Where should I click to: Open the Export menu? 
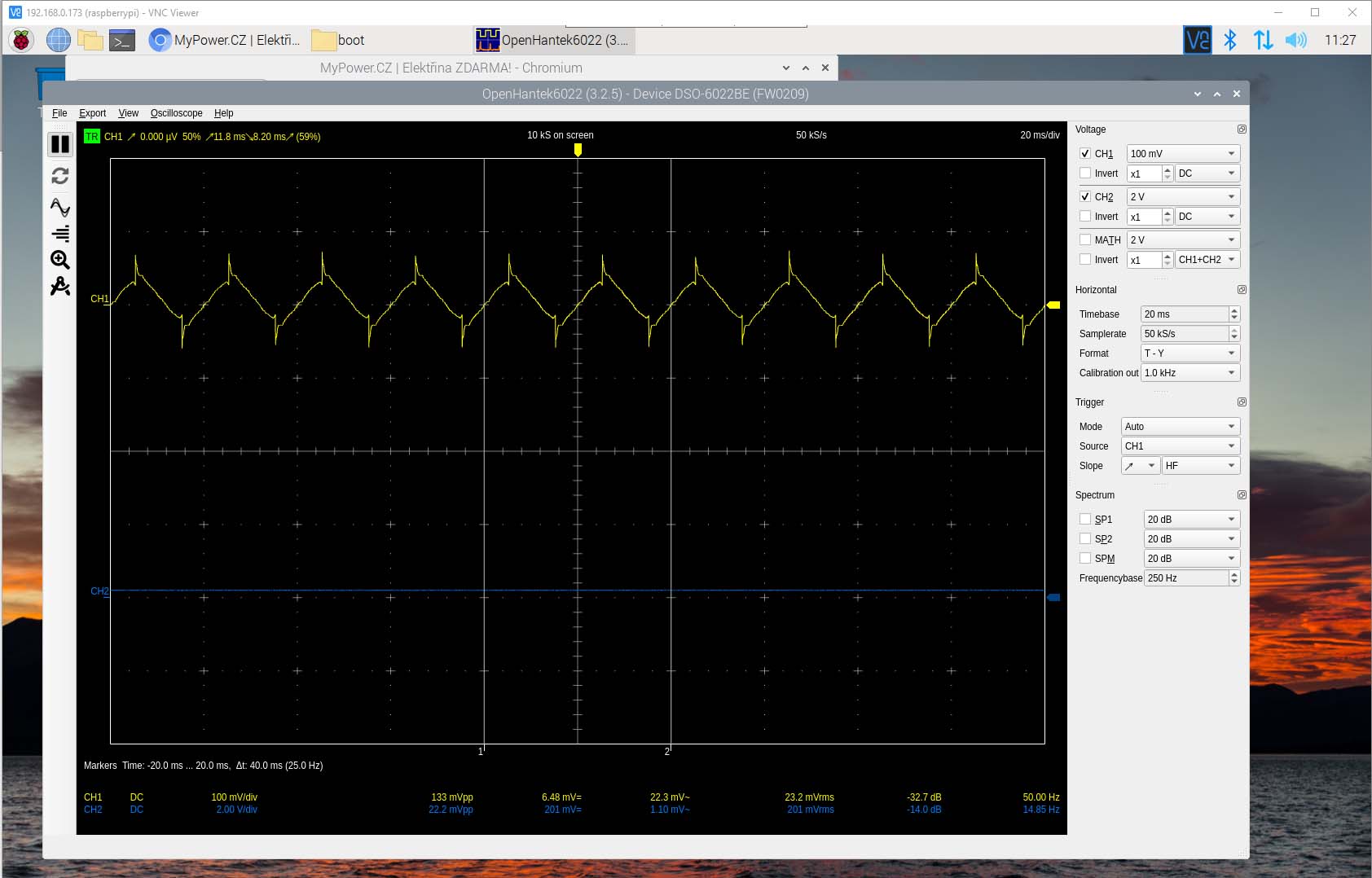(92, 113)
